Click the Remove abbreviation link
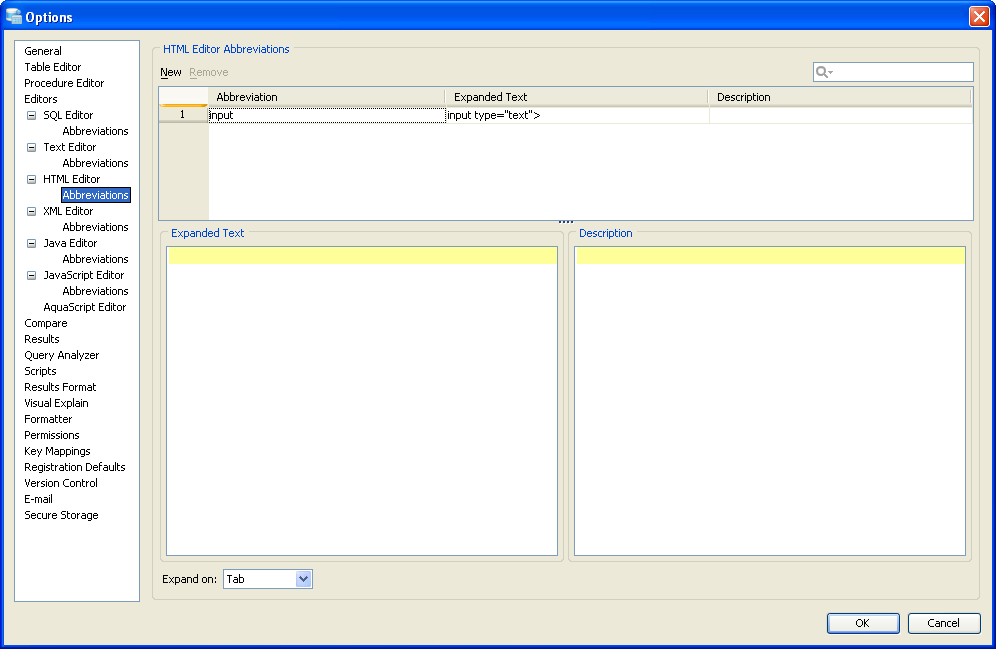 208,72
